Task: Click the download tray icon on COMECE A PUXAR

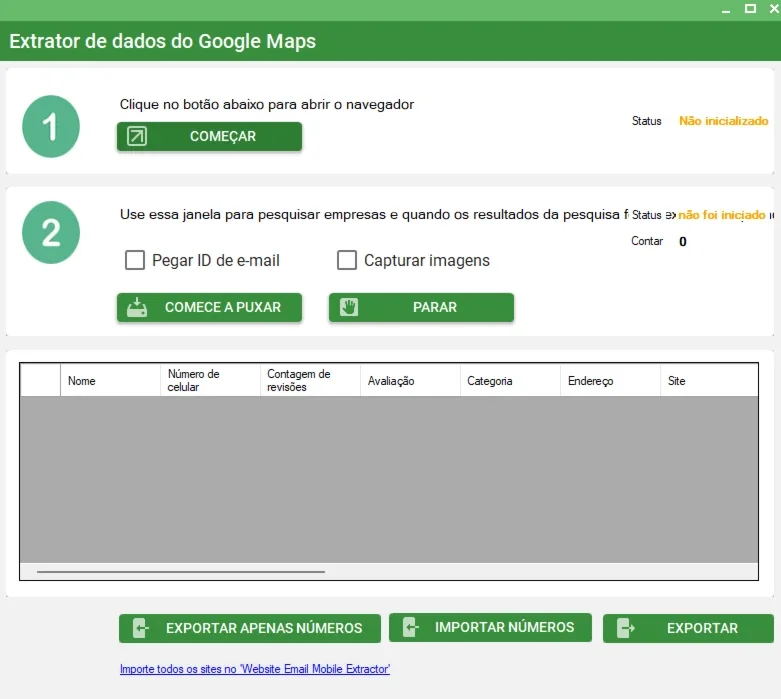Action: pyautogui.click(x=136, y=307)
